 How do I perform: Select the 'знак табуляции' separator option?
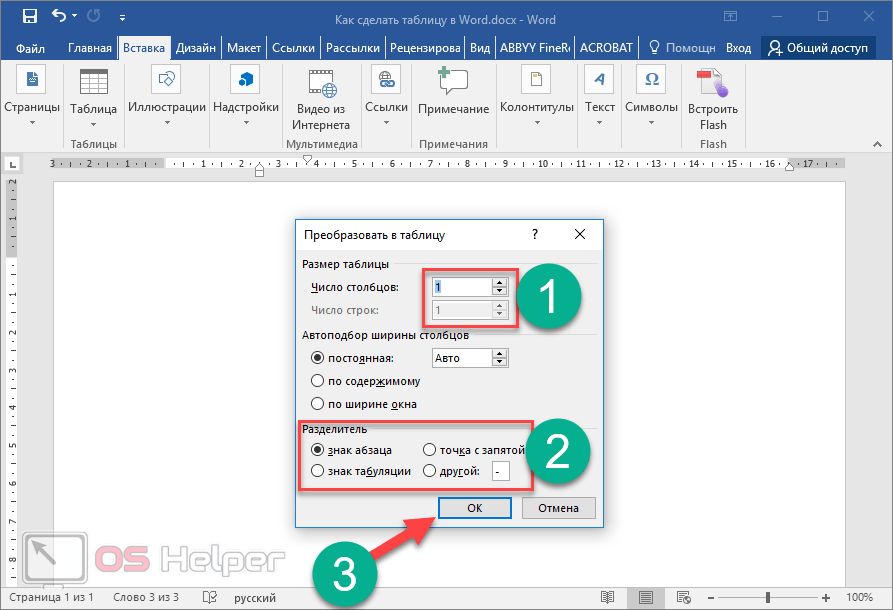coord(318,471)
